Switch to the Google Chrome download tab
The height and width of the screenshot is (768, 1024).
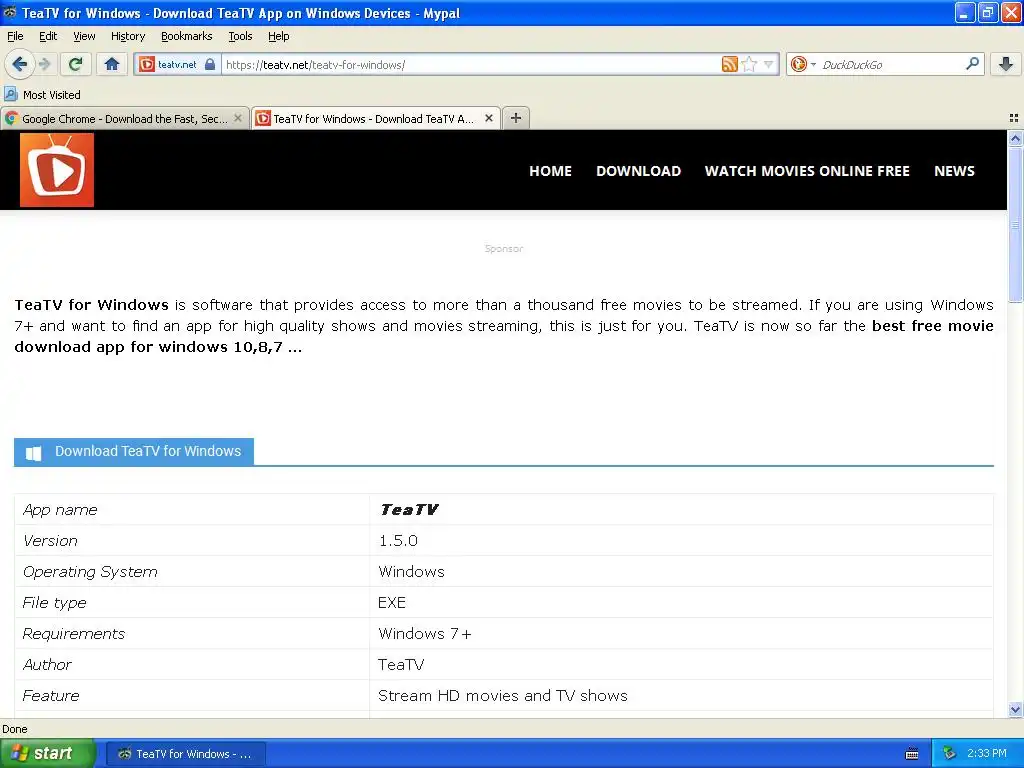[124, 118]
